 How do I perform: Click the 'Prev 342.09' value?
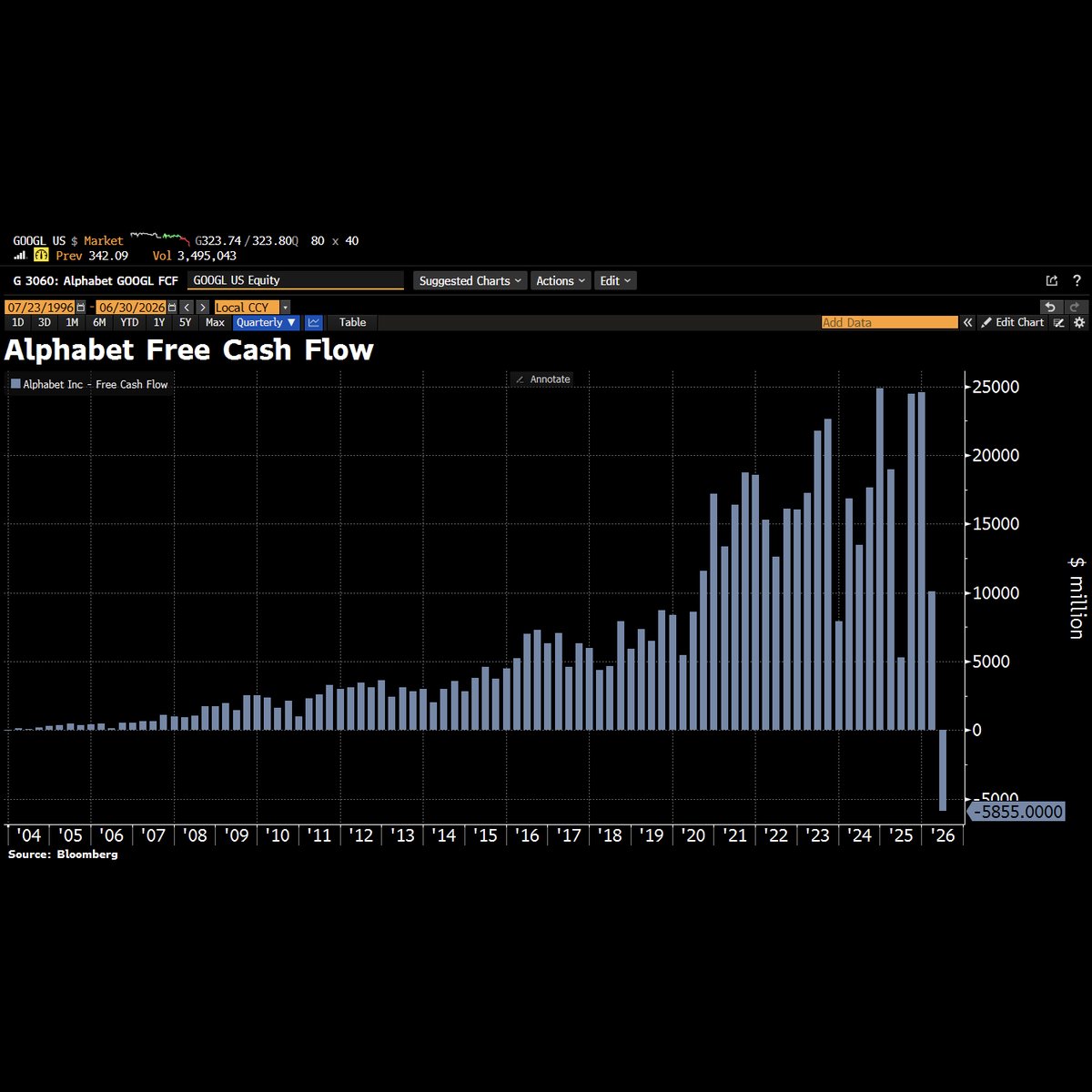click(x=92, y=256)
